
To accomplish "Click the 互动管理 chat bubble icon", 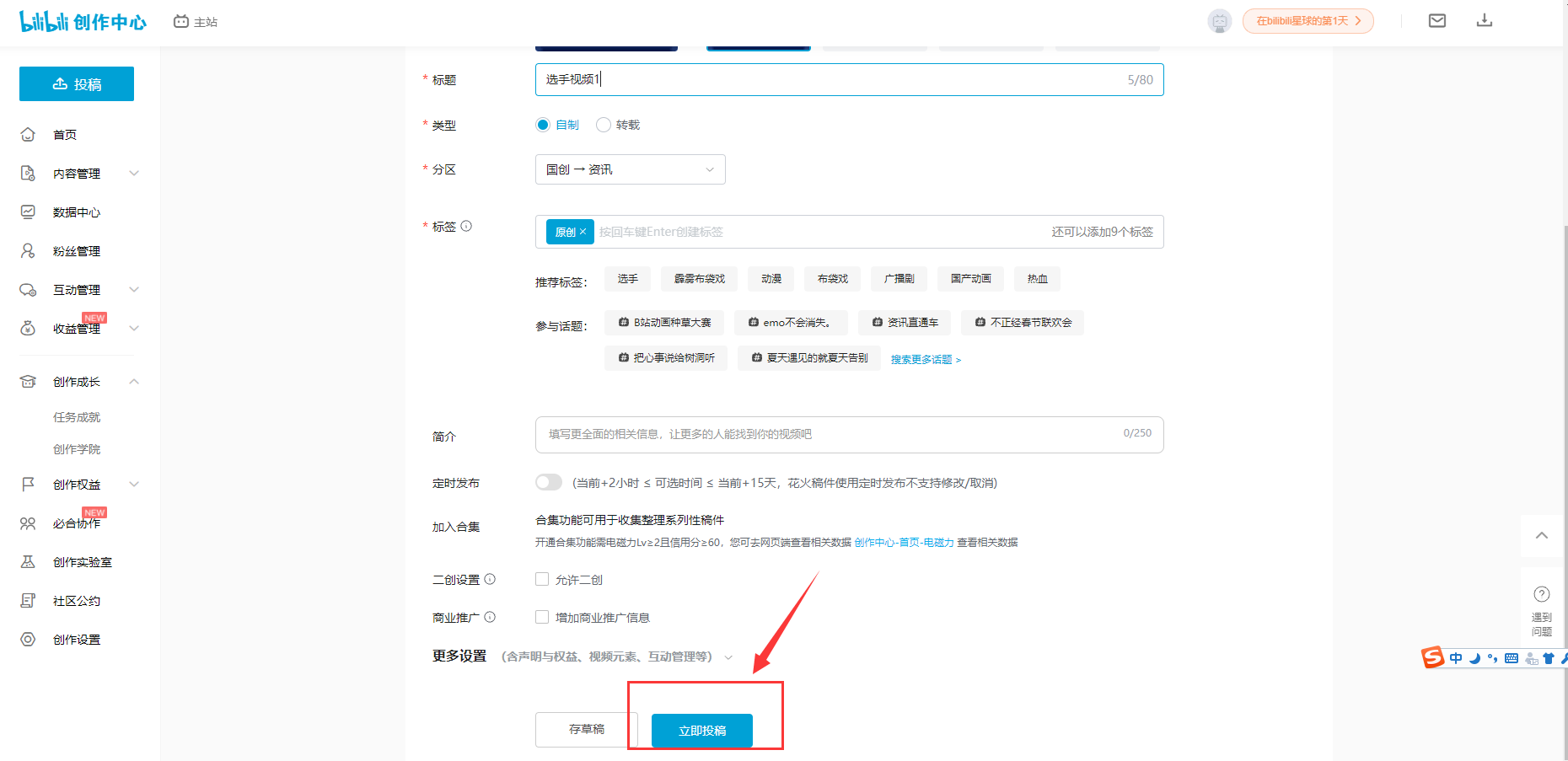I will click(x=28, y=290).
